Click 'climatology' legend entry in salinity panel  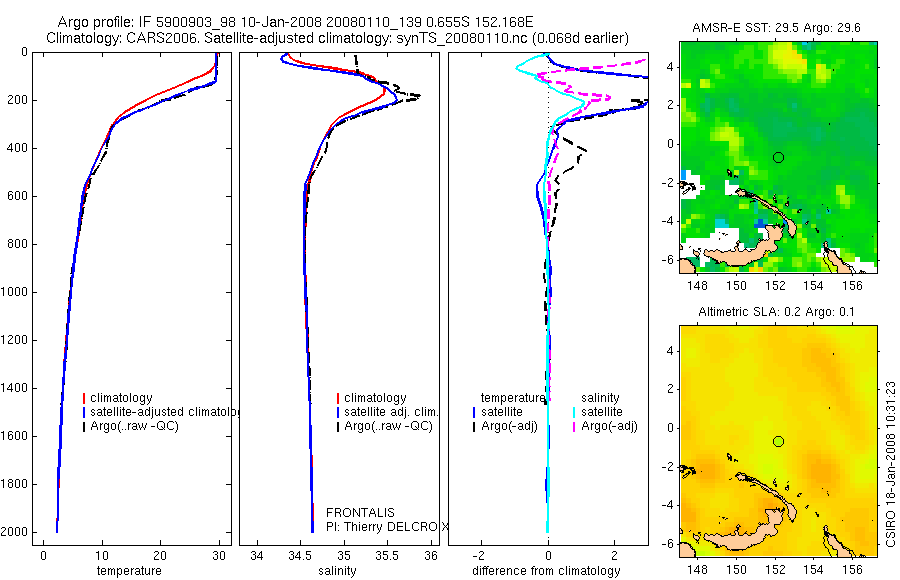(375, 398)
